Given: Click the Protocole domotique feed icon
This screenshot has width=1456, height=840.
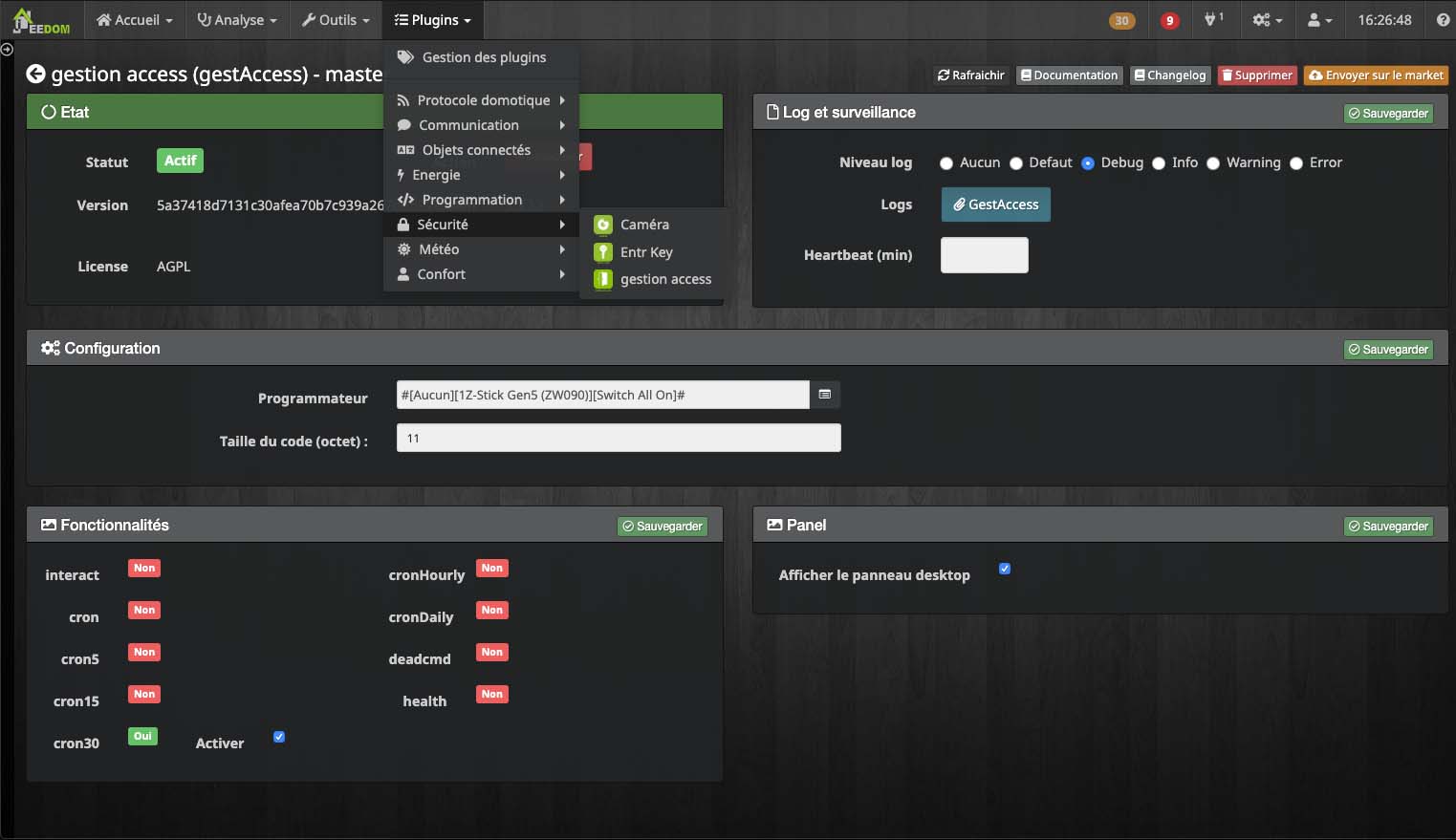Looking at the screenshot, I should coord(403,100).
